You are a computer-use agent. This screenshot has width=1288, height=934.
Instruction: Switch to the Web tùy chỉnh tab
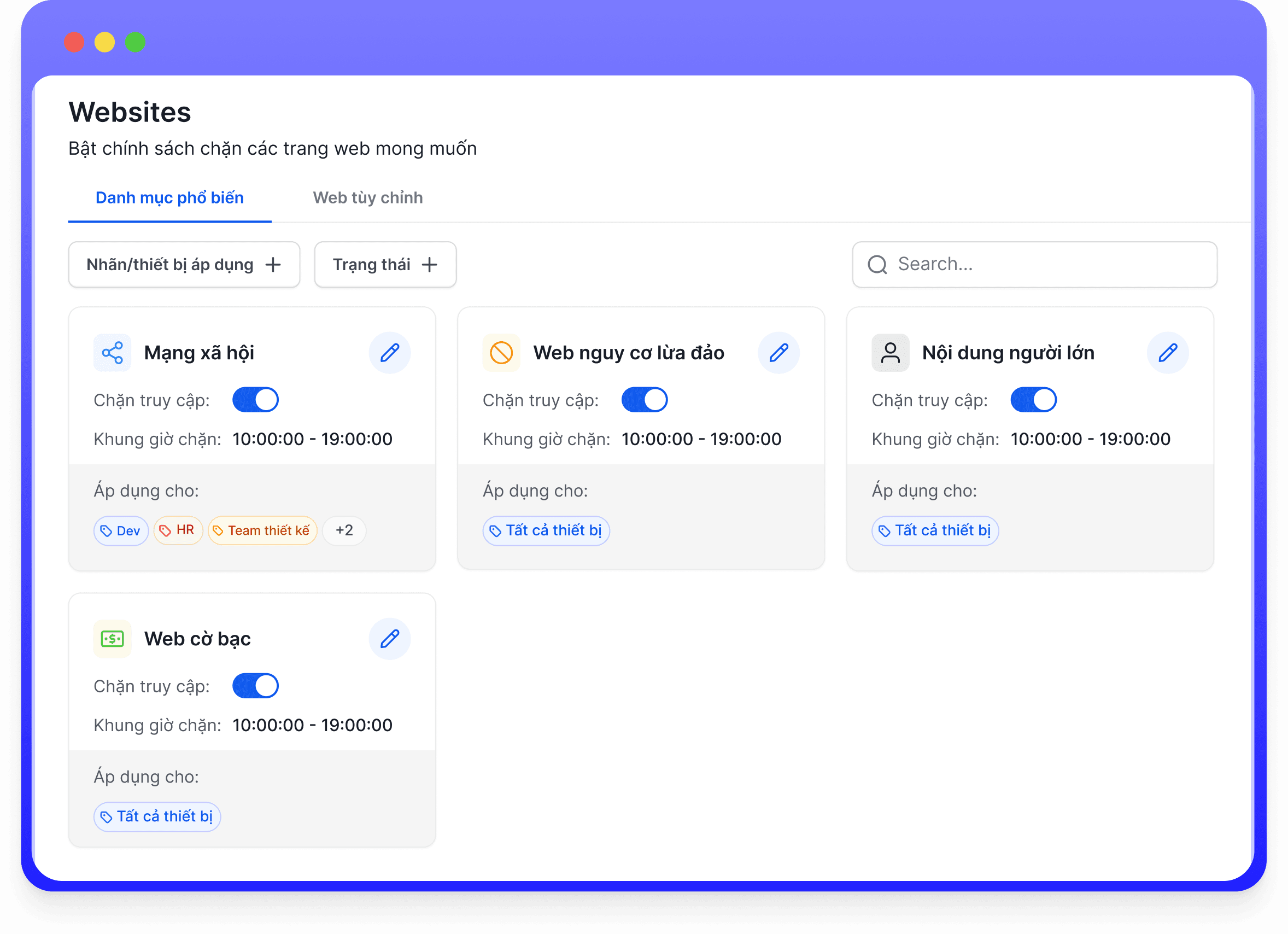[367, 197]
